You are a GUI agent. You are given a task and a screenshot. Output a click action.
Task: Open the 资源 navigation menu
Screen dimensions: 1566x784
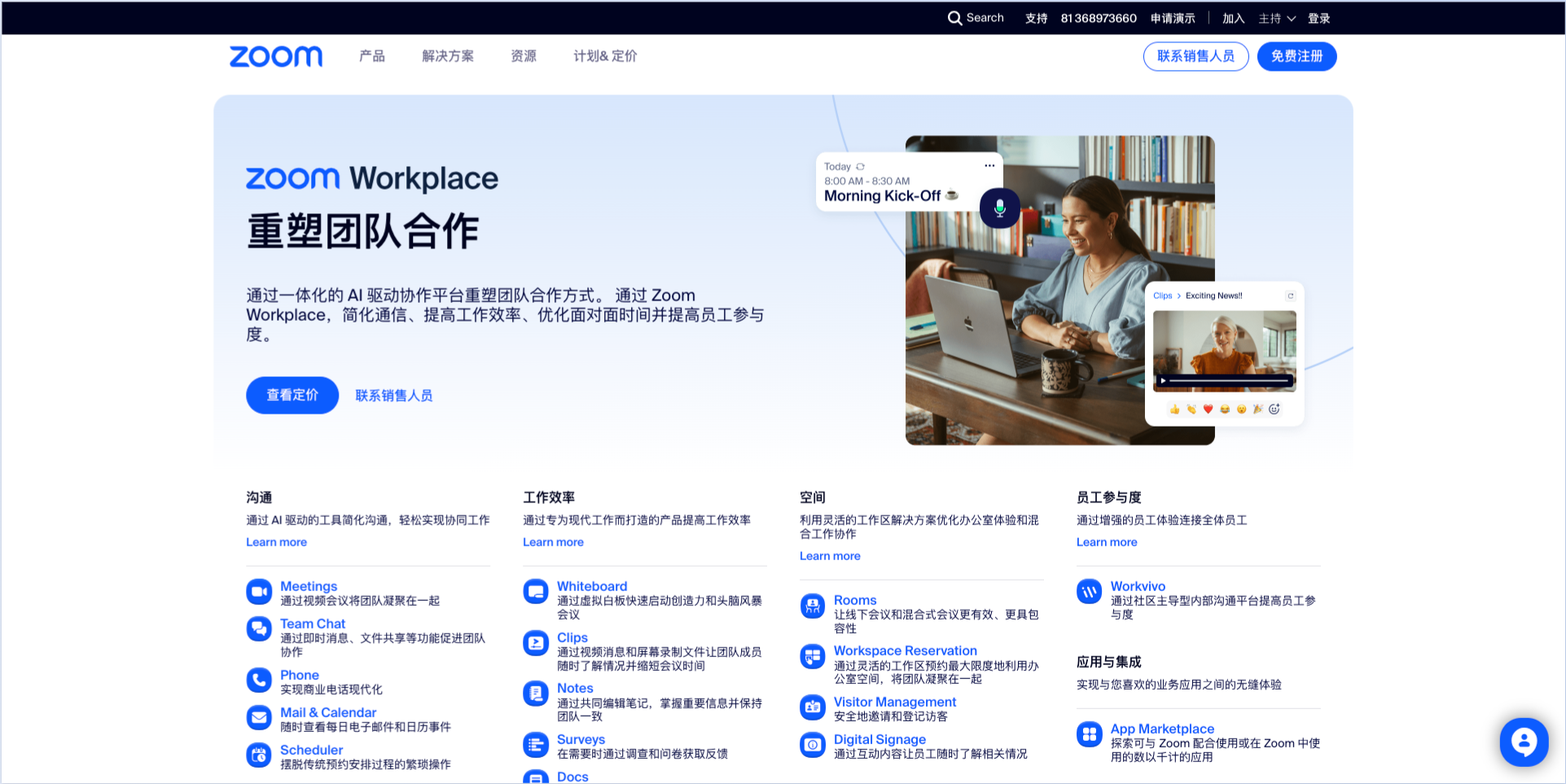click(x=524, y=56)
